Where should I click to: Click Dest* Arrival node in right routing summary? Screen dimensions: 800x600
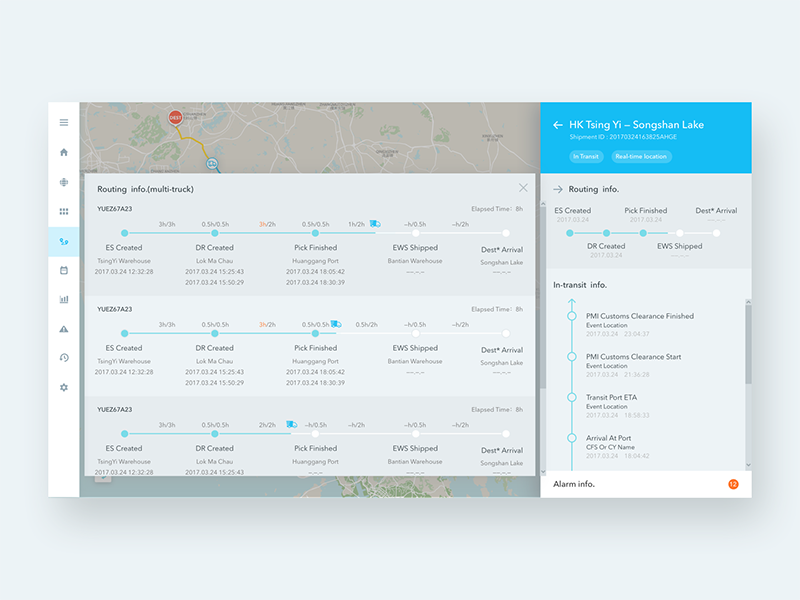point(716,233)
